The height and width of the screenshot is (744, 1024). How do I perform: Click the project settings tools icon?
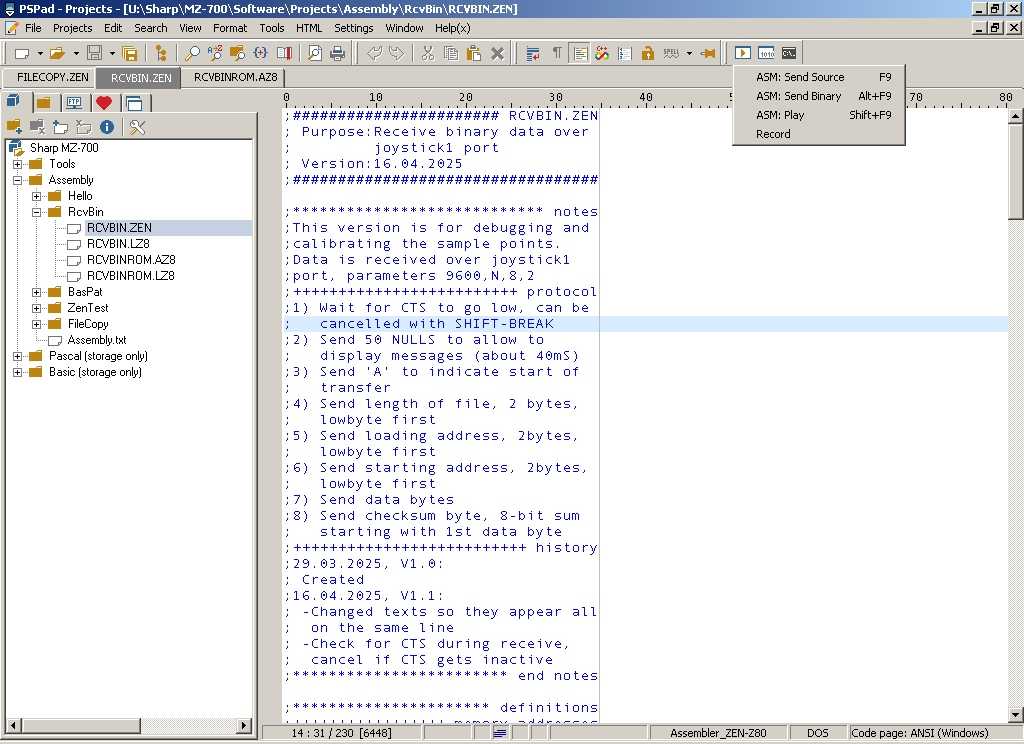(x=137, y=127)
